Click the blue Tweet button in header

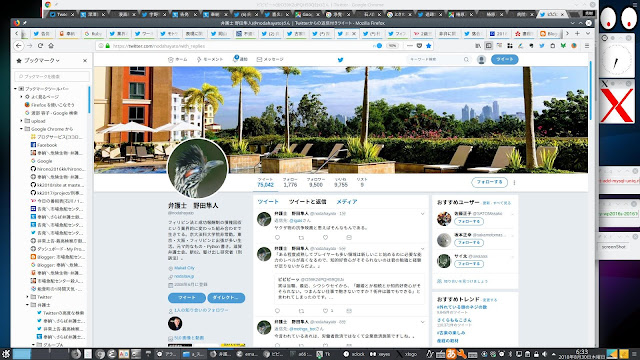(504, 60)
